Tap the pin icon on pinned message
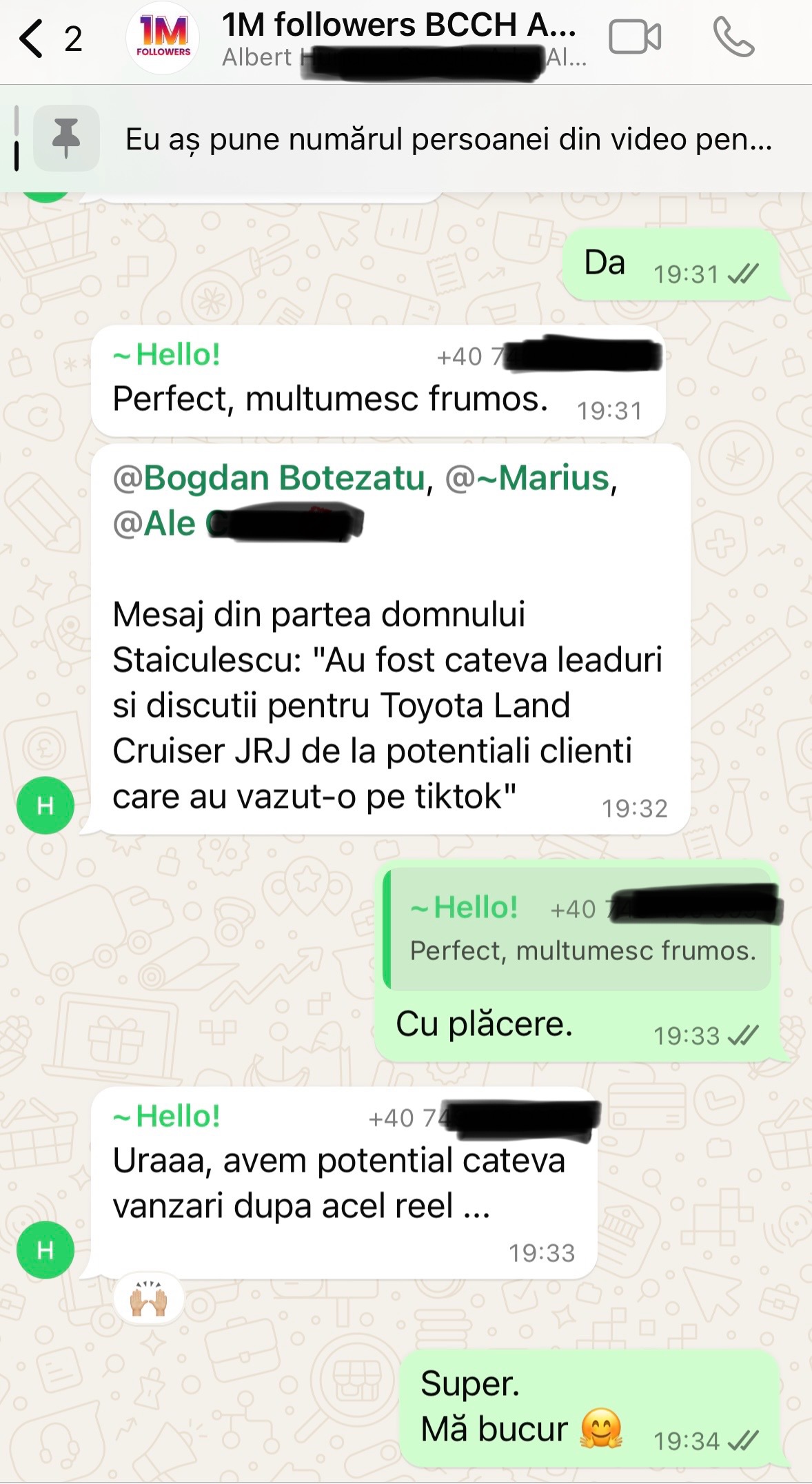812x1484 pixels. click(66, 138)
